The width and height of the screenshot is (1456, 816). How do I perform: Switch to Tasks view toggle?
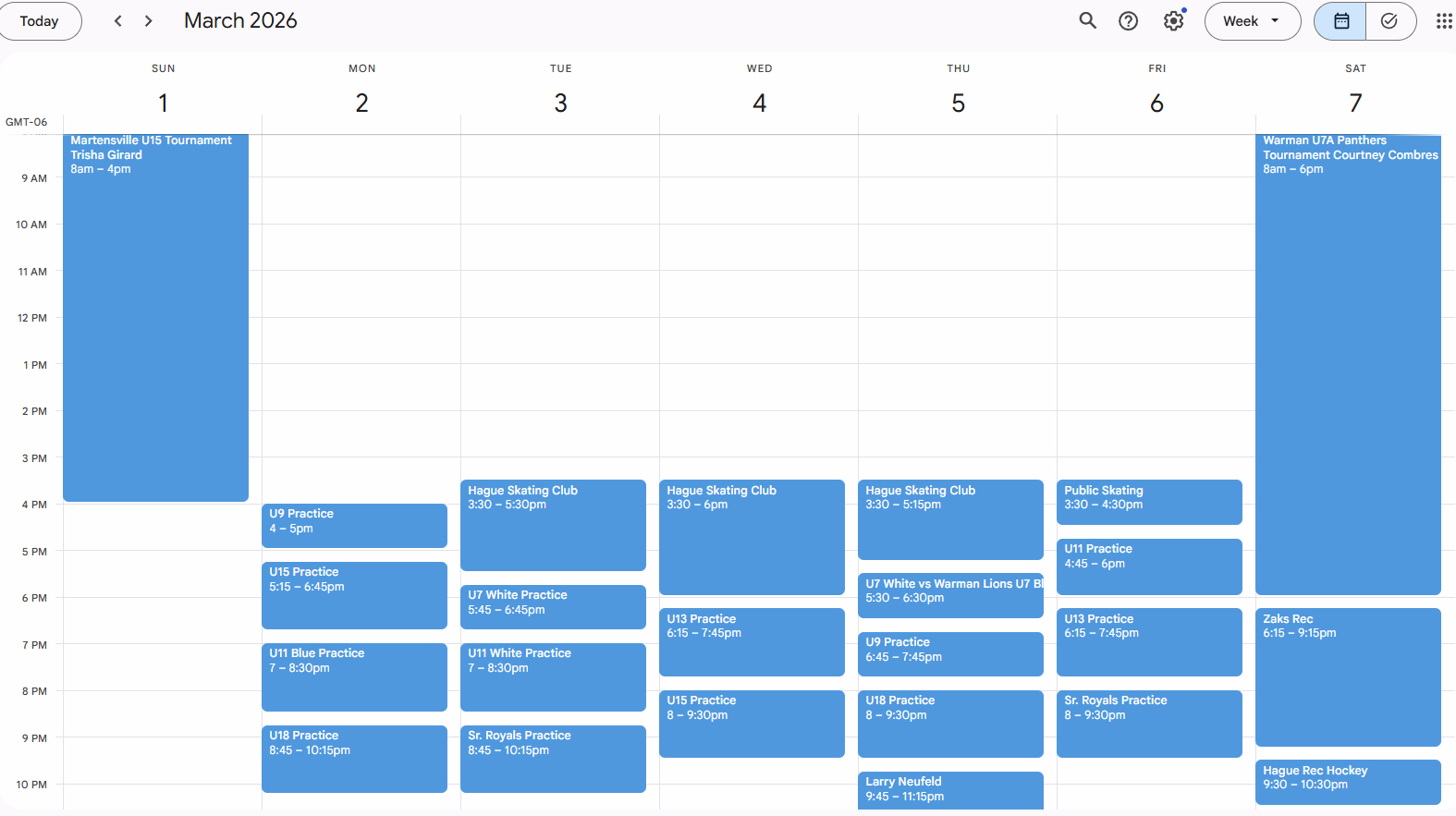[1389, 21]
